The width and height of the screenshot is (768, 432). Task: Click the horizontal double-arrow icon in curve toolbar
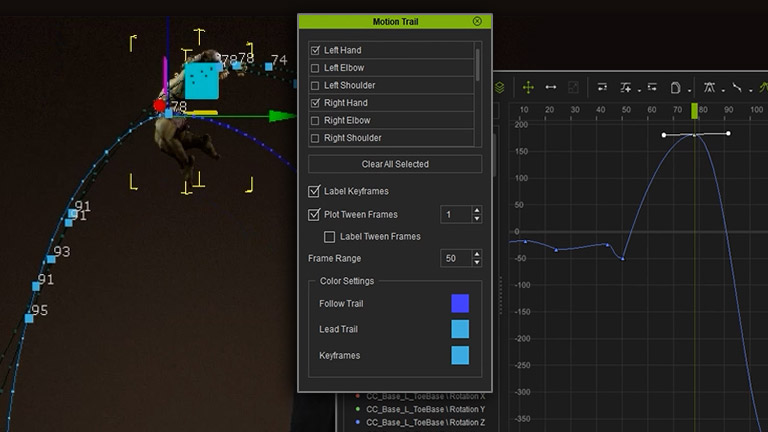(550, 88)
